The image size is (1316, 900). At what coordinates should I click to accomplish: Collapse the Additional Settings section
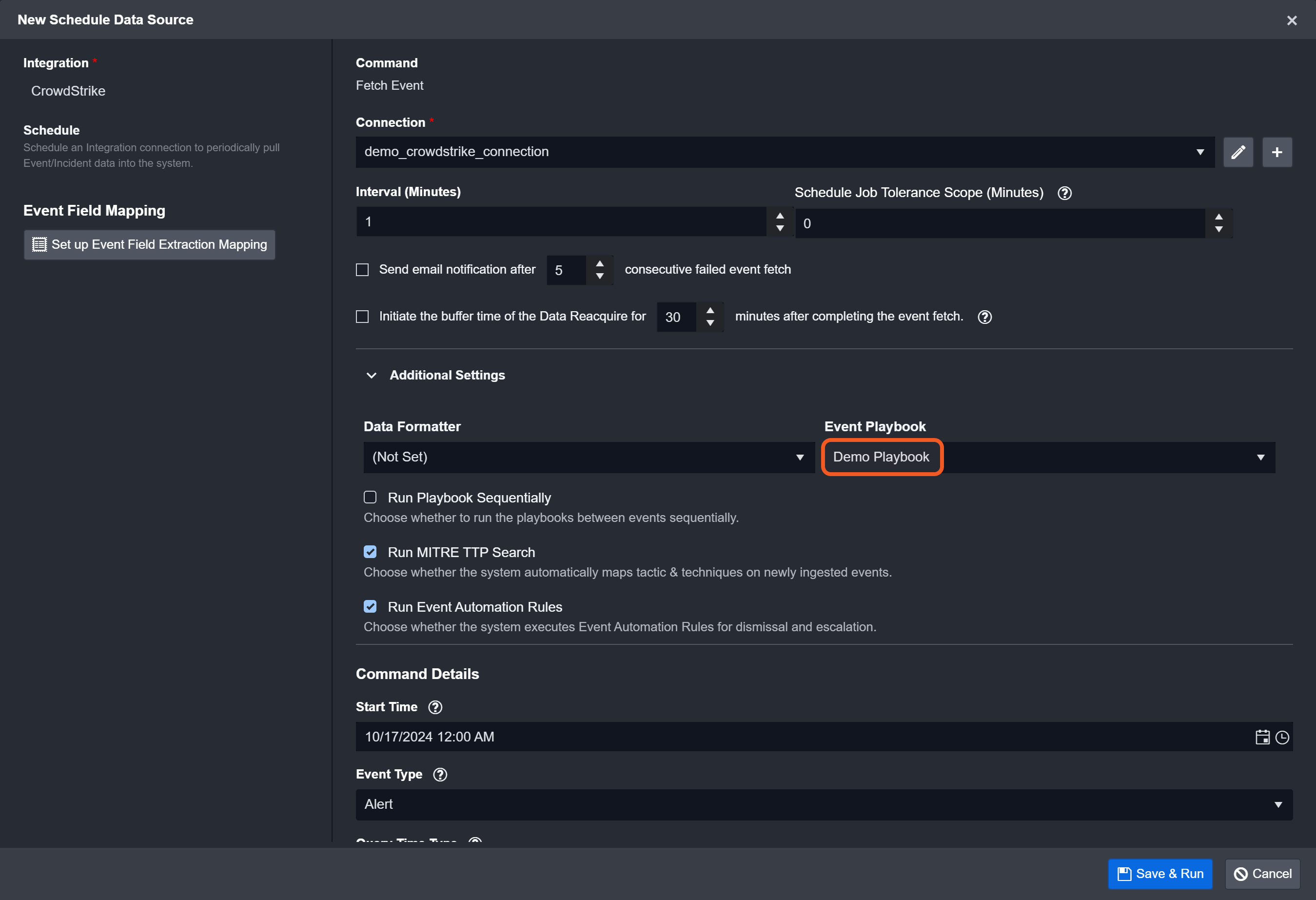(372, 376)
